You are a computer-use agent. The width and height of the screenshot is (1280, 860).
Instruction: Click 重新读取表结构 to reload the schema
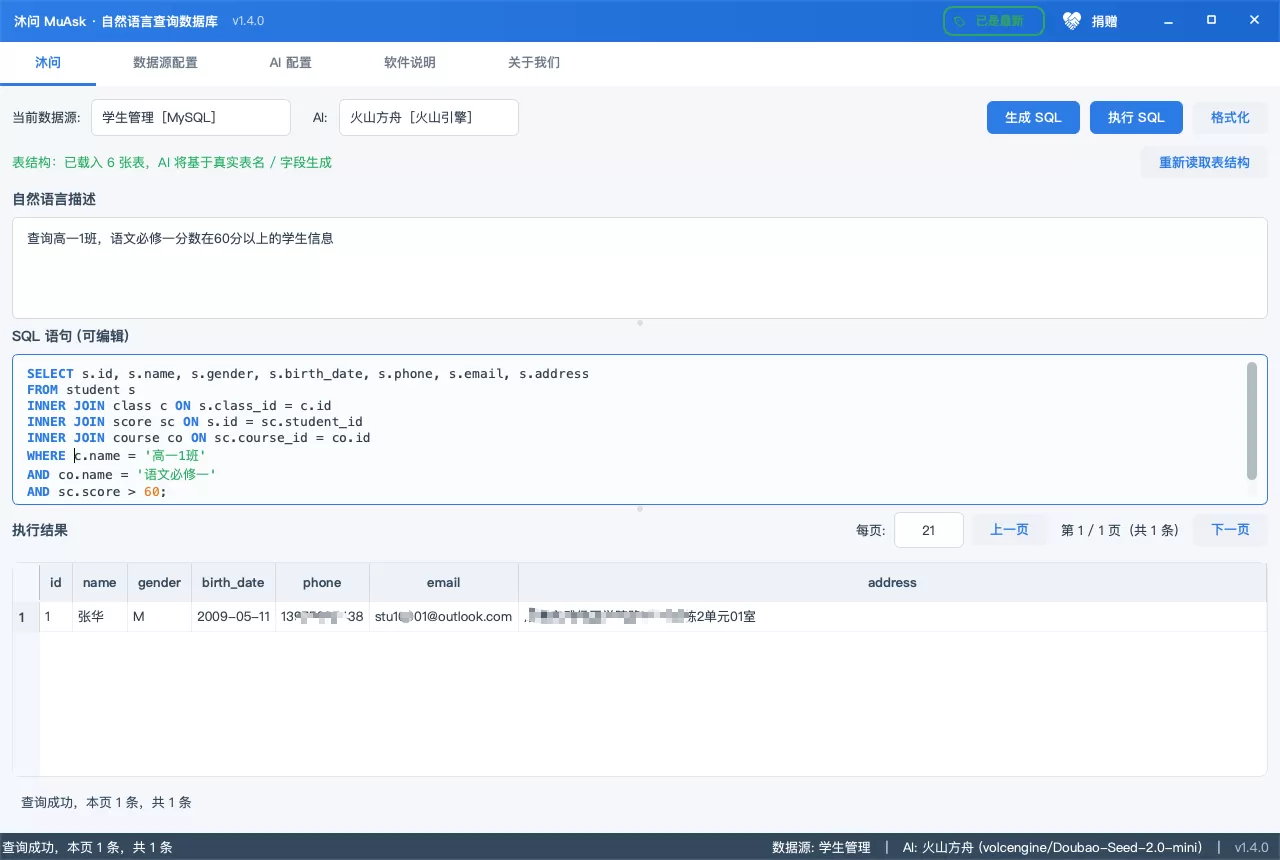[1204, 162]
